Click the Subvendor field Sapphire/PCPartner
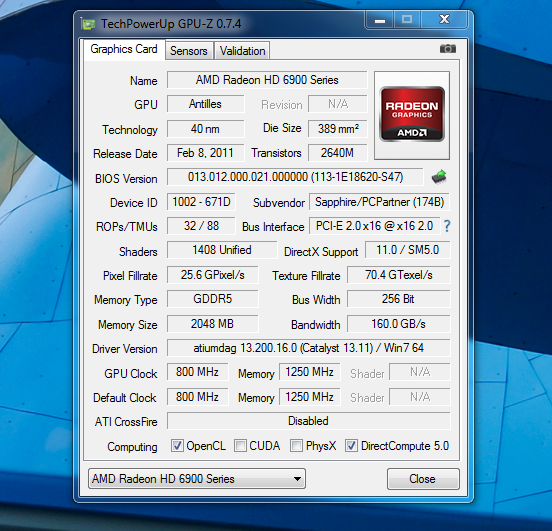The width and height of the screenshot is (552, 531). (379, 202)
